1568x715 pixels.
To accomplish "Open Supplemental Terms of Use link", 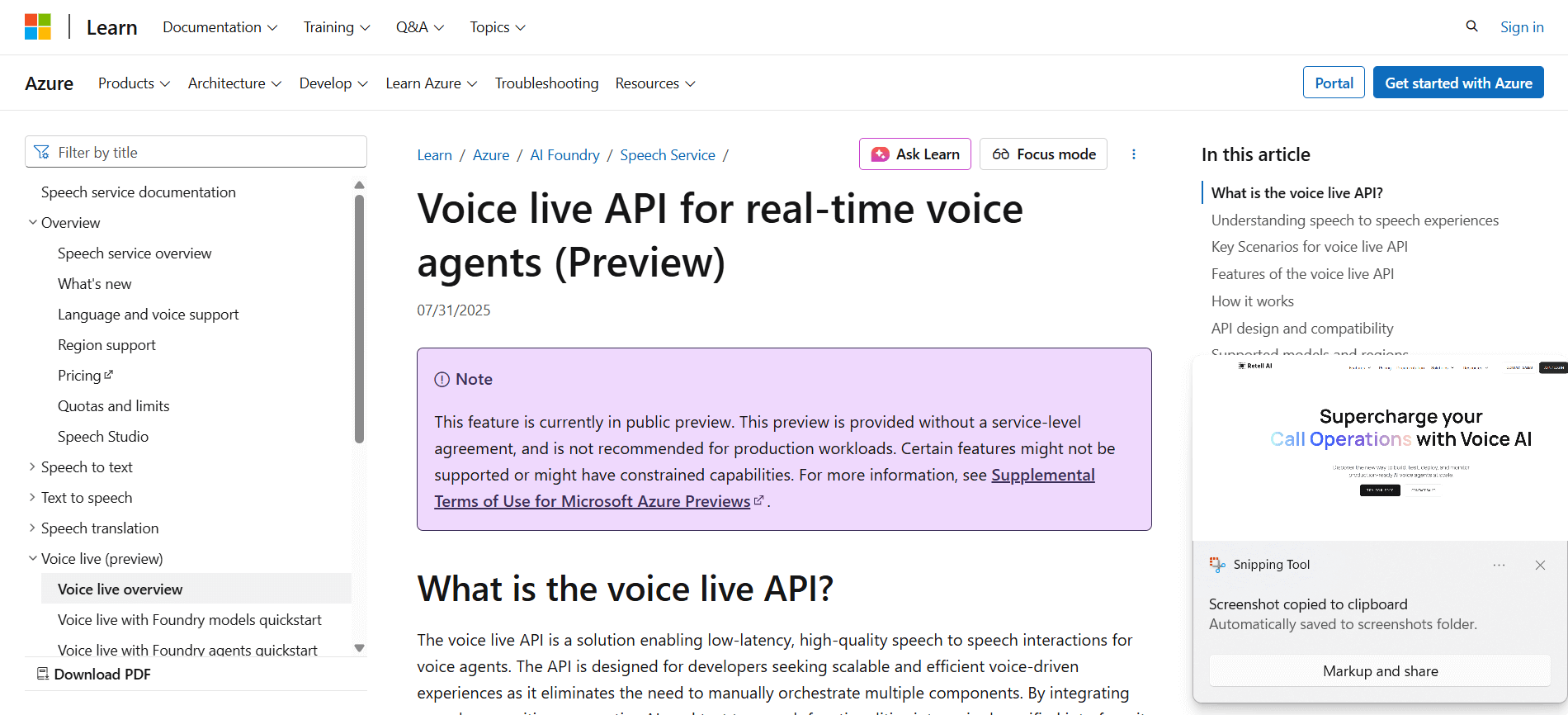I will 764,487.
